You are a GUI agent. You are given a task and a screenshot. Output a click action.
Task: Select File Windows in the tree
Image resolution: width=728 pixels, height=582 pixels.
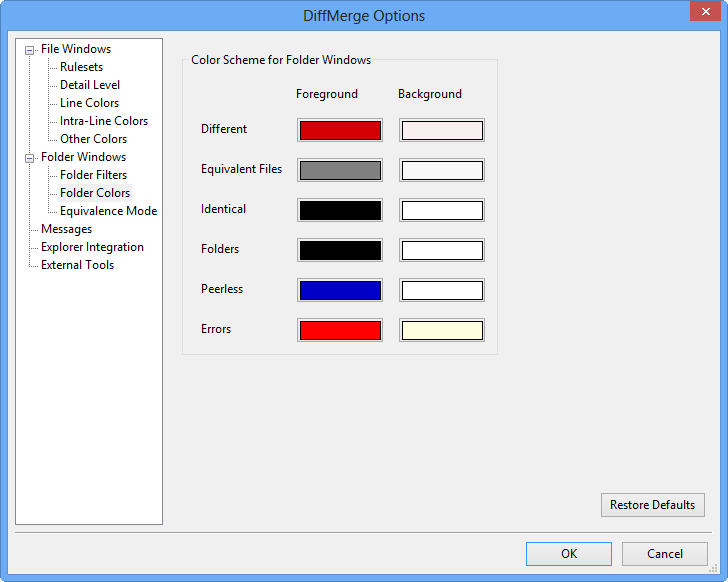click(x=76, y=49)
